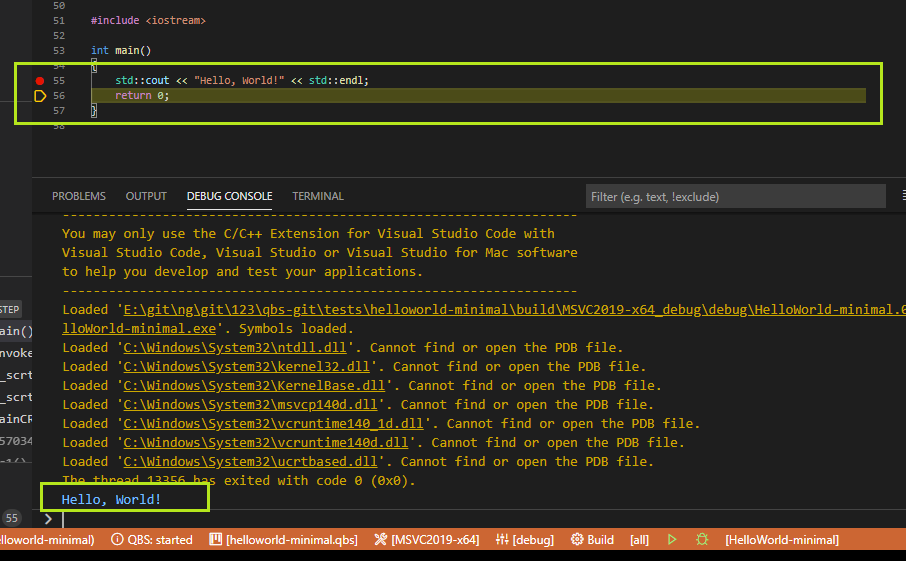This screenshot has width=906, height=561.
Task: Click the QBS: started status indicator
Action: 152,540
